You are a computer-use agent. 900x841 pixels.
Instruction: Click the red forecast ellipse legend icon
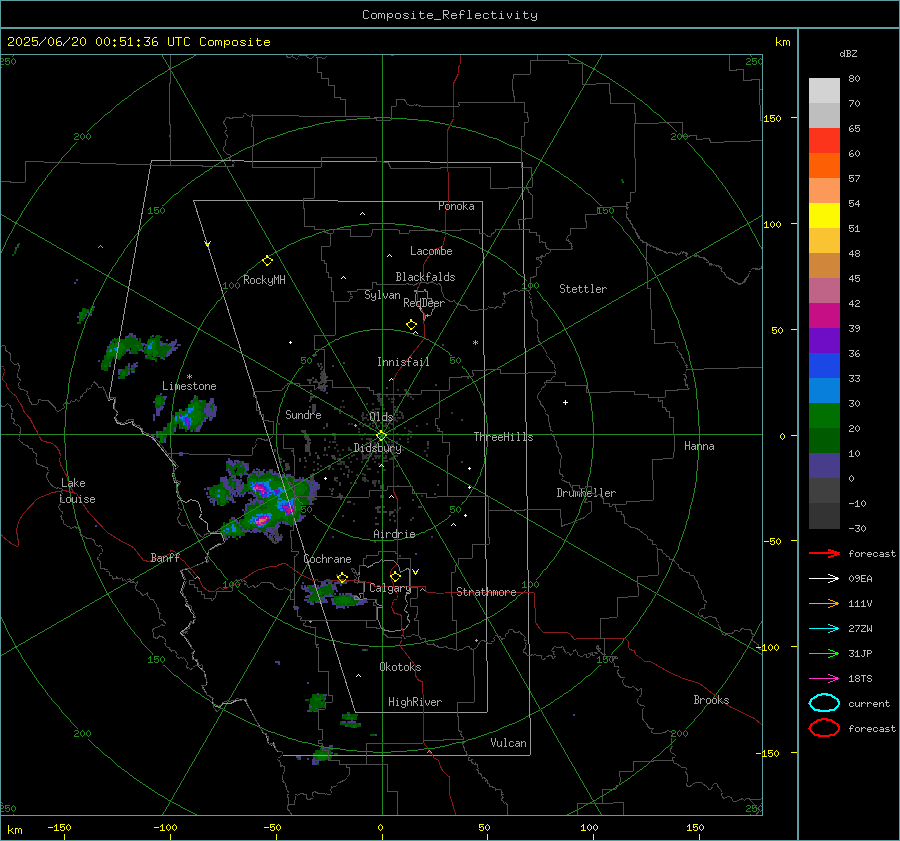coord(824,728)
